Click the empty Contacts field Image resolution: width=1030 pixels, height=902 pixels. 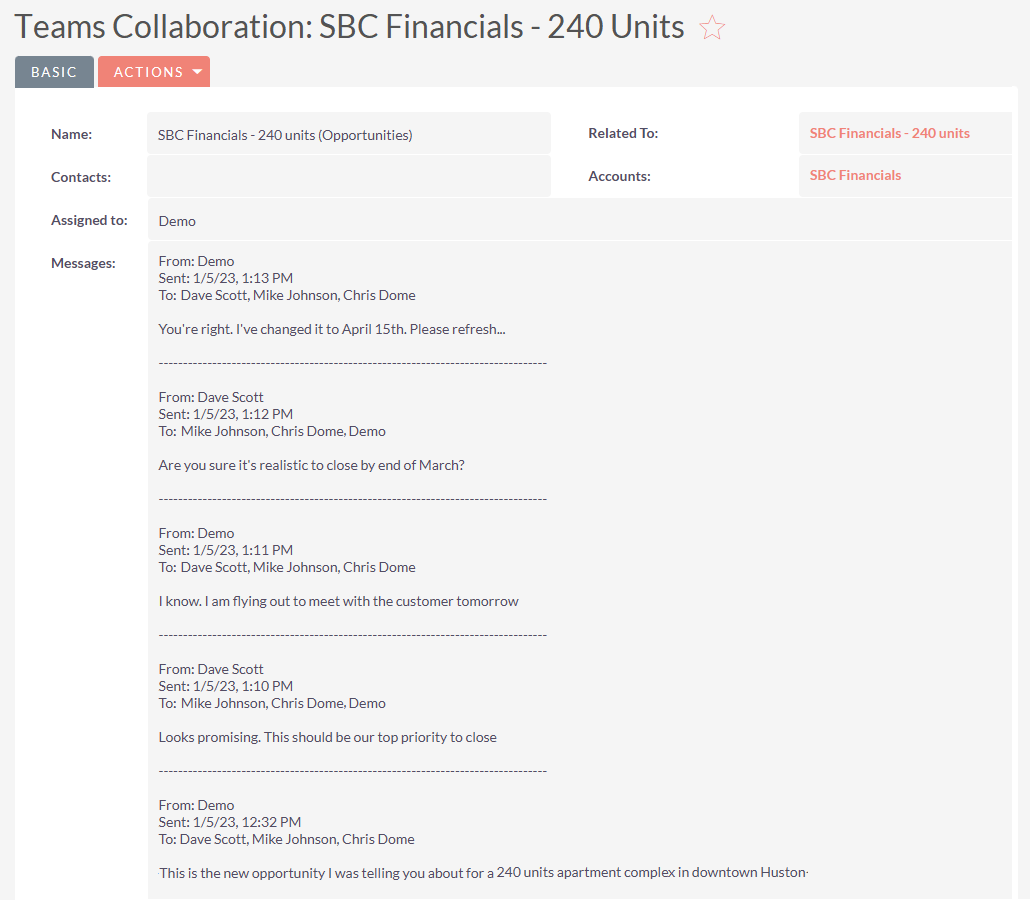348,177
